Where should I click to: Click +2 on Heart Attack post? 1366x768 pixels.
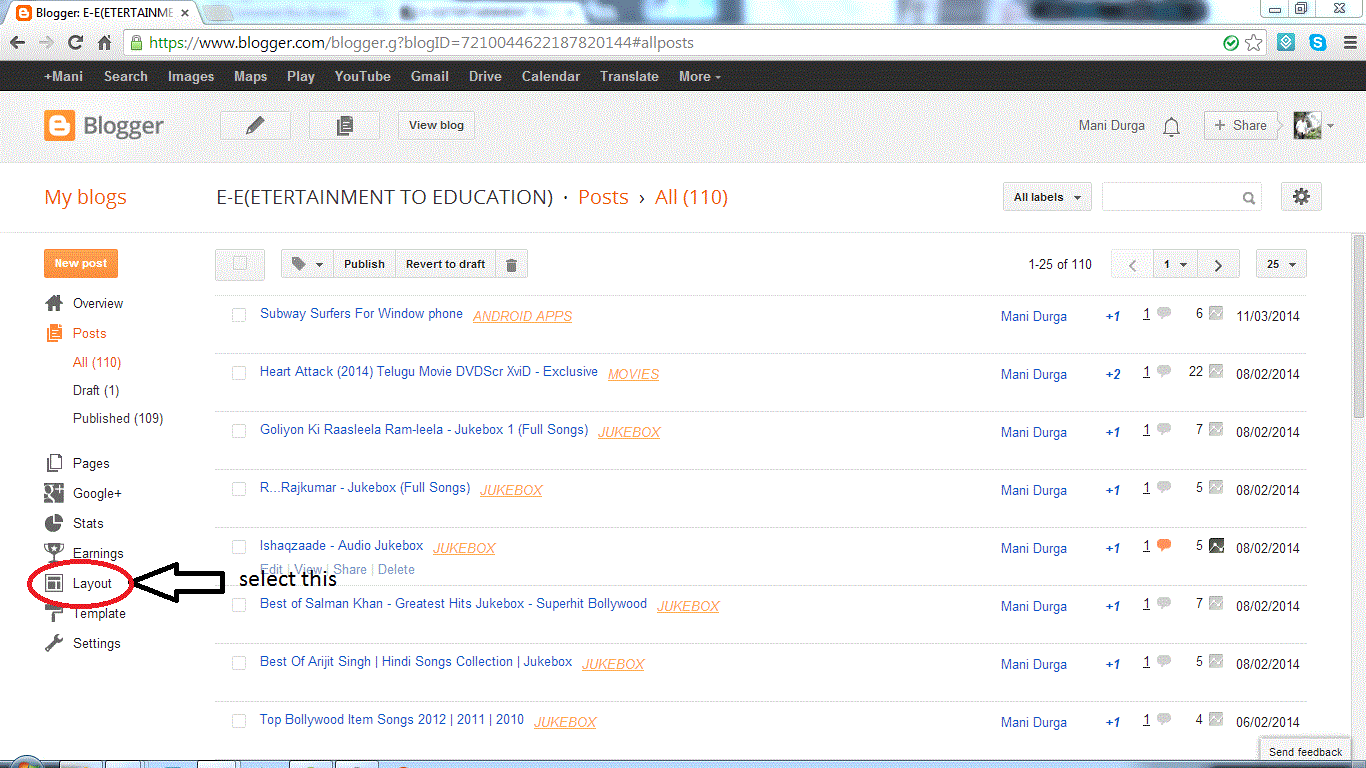point(1113,375)
